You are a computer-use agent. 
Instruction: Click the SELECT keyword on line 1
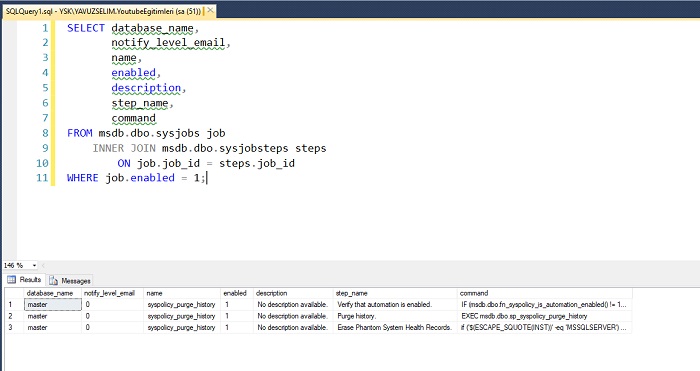tap(86, 28)
